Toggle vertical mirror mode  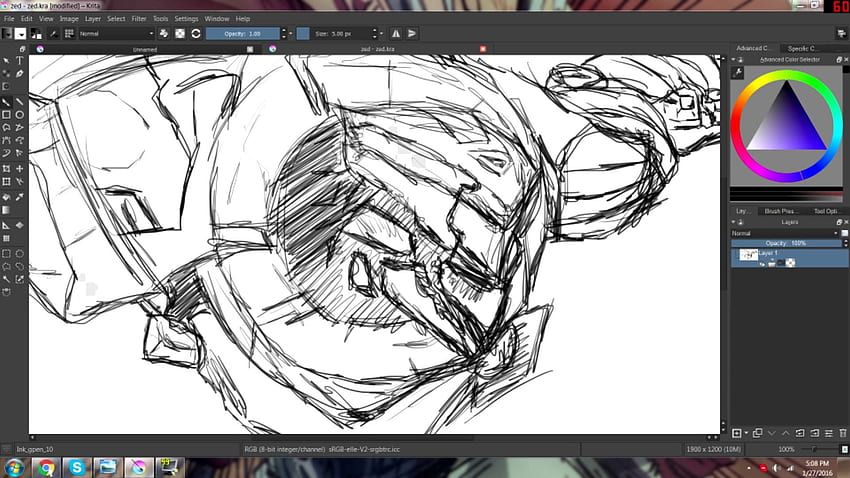coord(412,34)
